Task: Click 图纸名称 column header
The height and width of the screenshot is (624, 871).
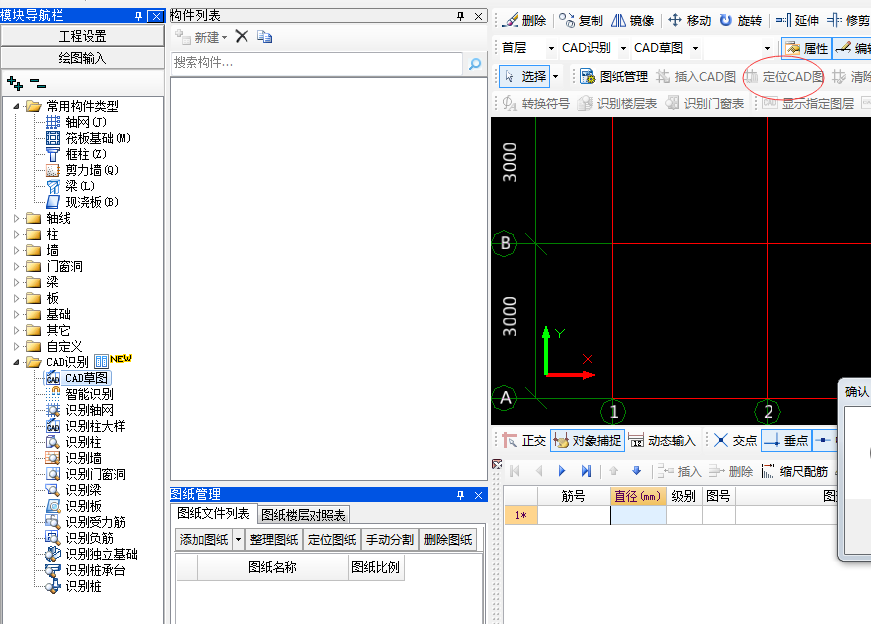Action: [x=272, y=567]
